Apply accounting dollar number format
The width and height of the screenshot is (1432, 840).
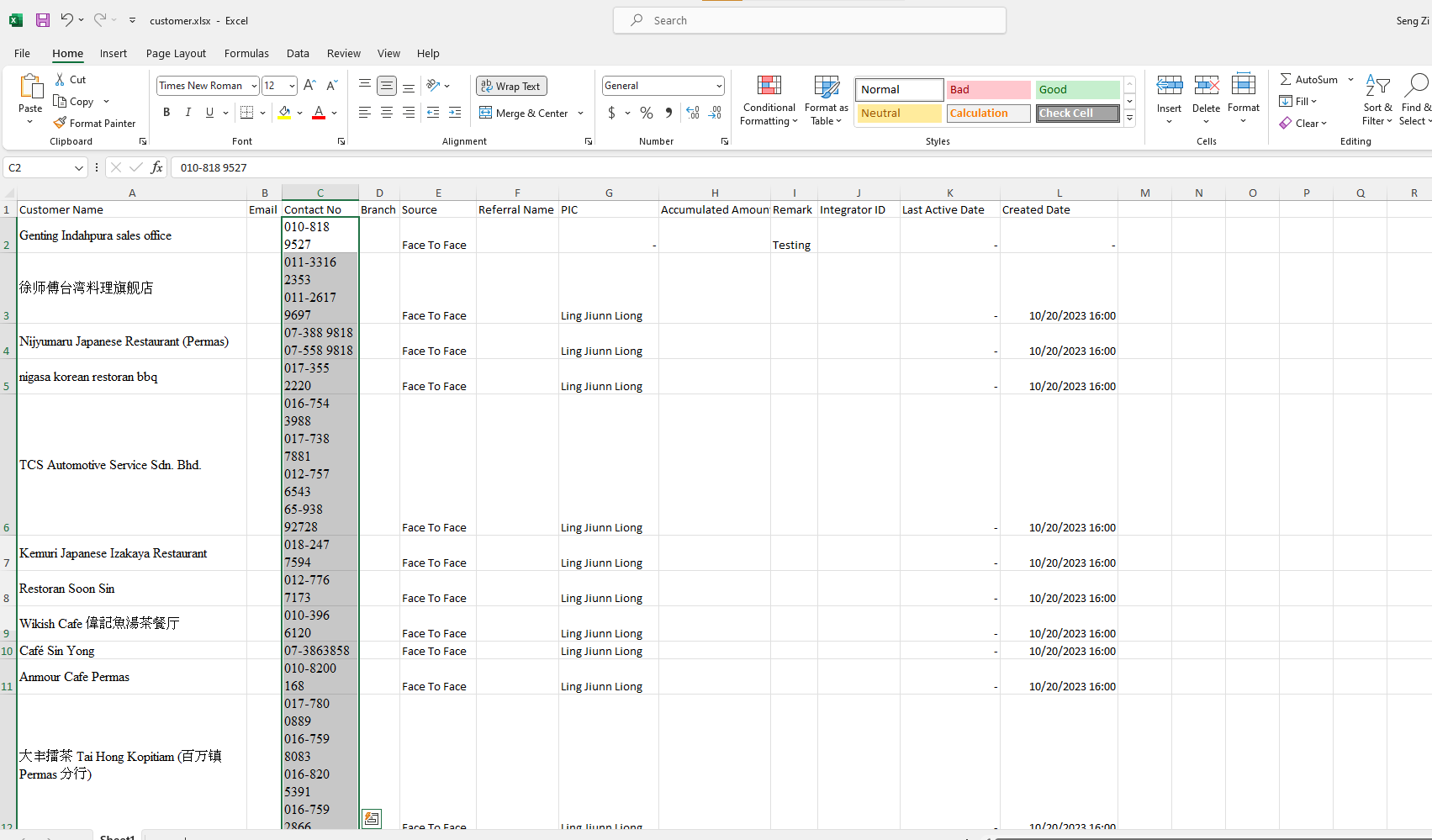tap(611, 113)
